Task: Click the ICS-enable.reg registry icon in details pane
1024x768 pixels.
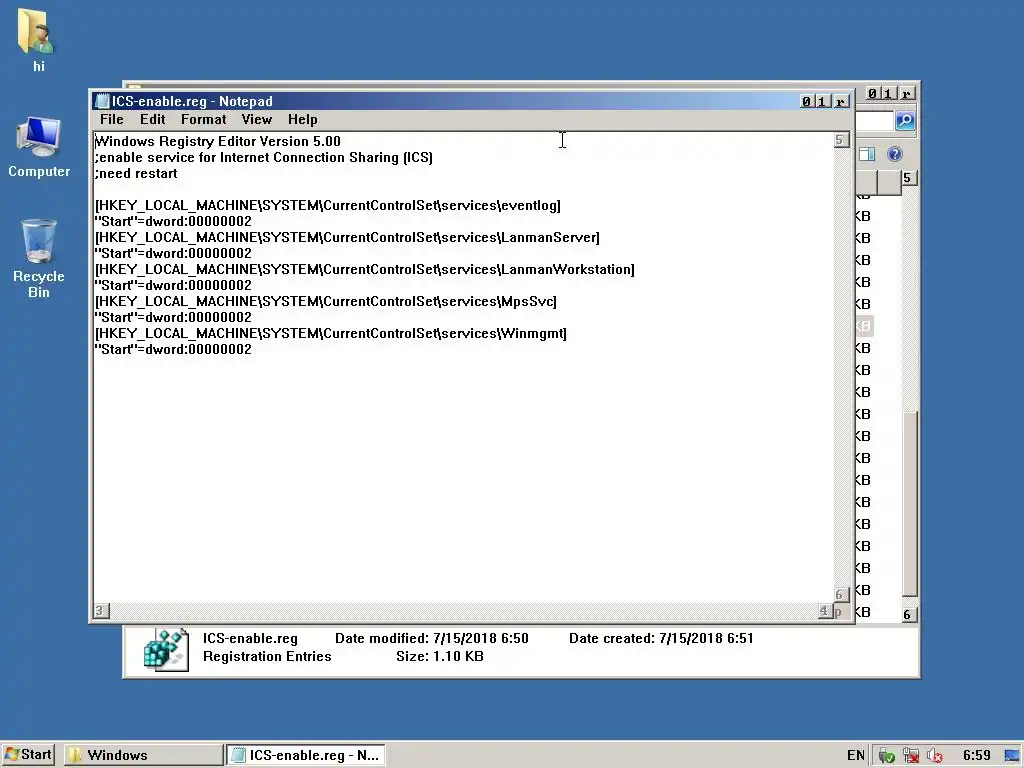Action: [x=167, y=650]
